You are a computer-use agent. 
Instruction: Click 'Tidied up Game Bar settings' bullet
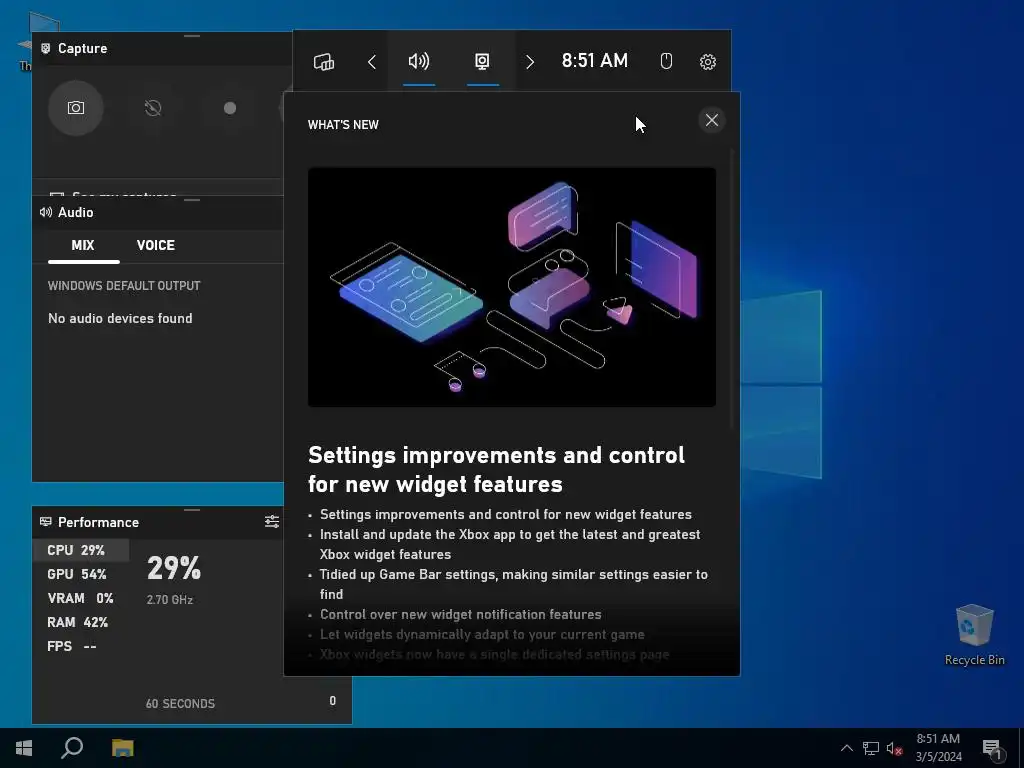point(513,584)
